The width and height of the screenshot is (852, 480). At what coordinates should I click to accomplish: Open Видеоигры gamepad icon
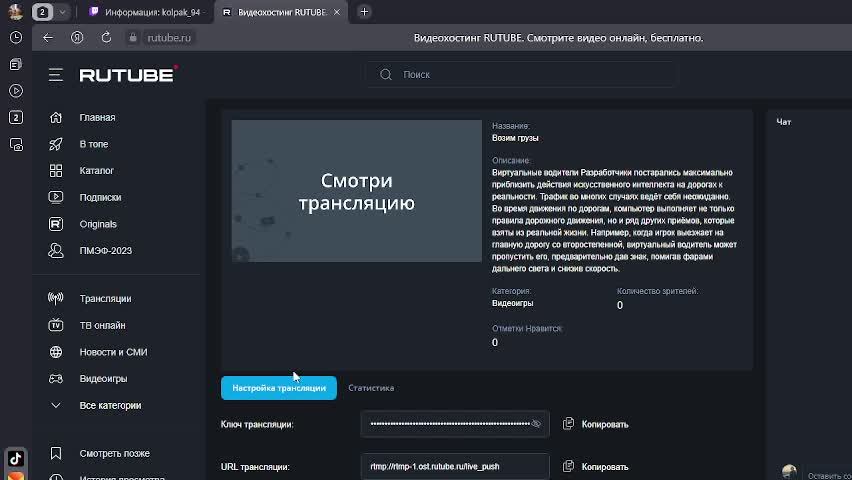(x=55, y=378)
